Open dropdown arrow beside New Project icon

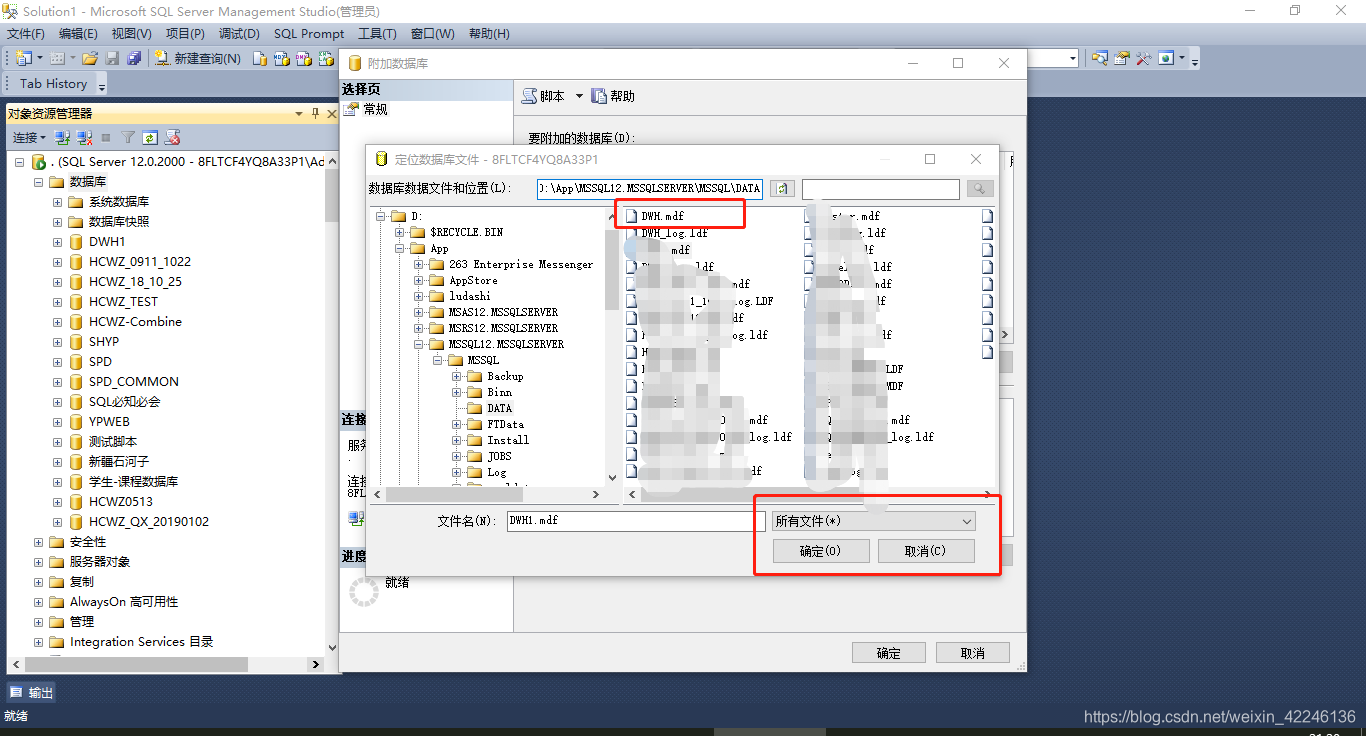pyautogui.click(x=40, y=59)
